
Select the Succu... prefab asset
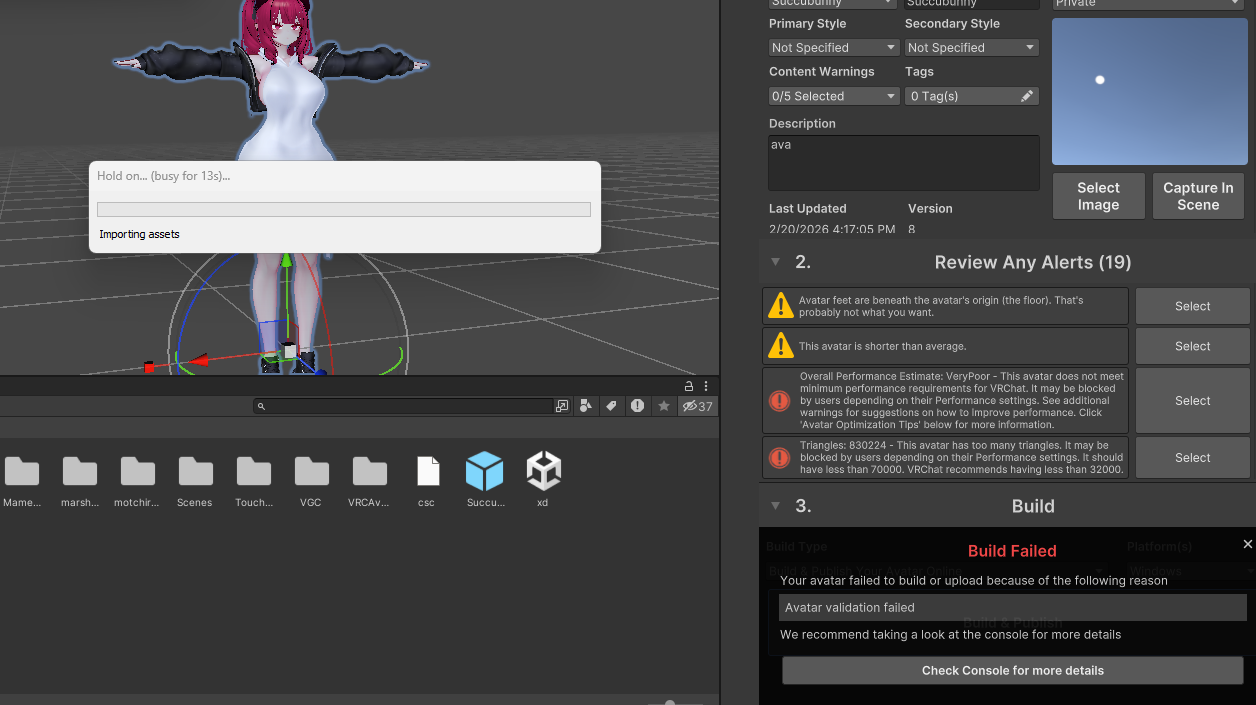(x=485, y=472)
